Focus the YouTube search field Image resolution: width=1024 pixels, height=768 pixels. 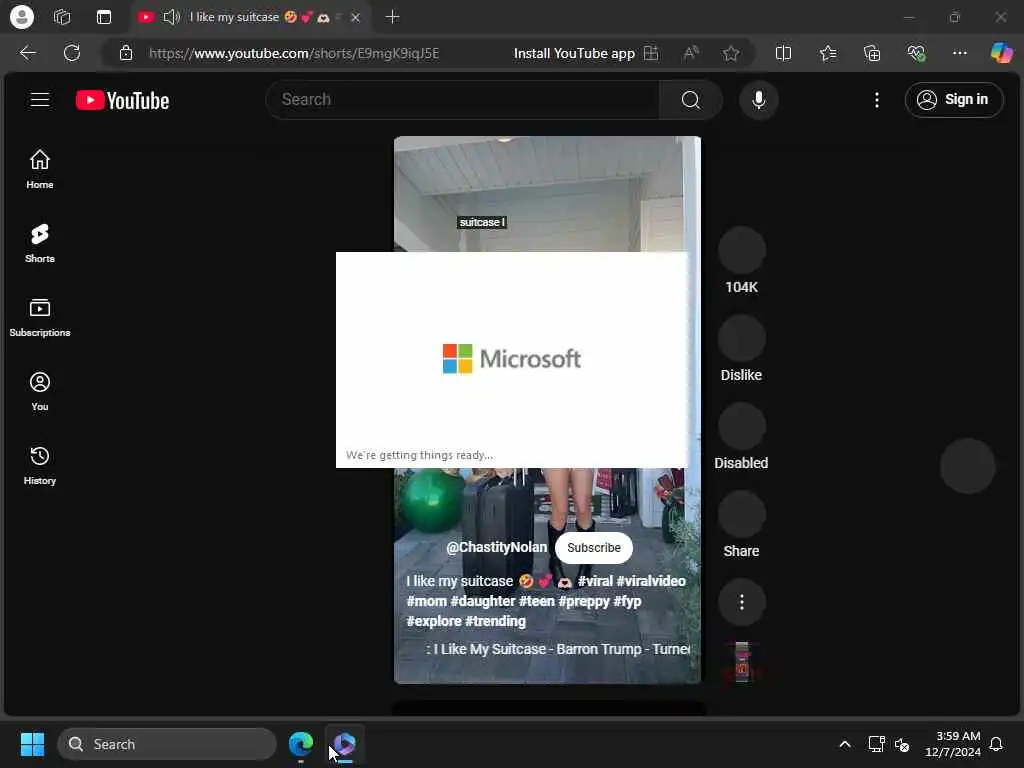tap(464, 100)
